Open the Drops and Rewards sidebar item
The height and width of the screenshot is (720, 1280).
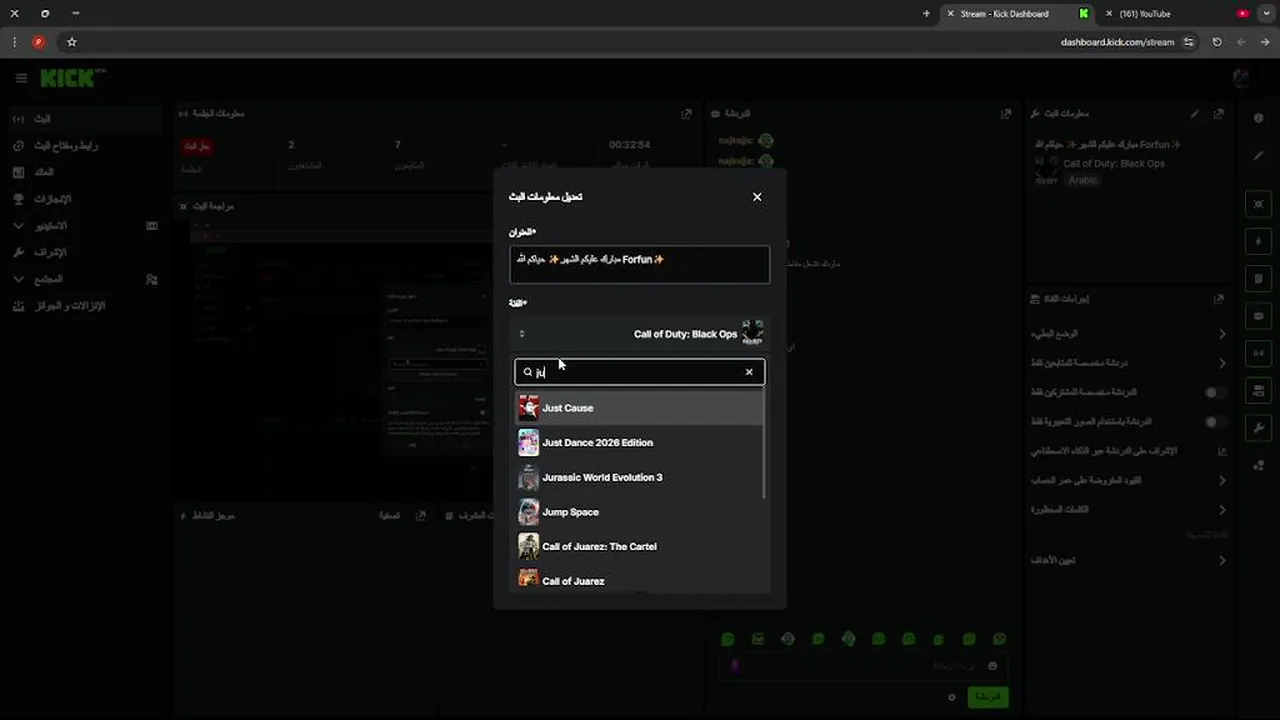tap(82, 306)
